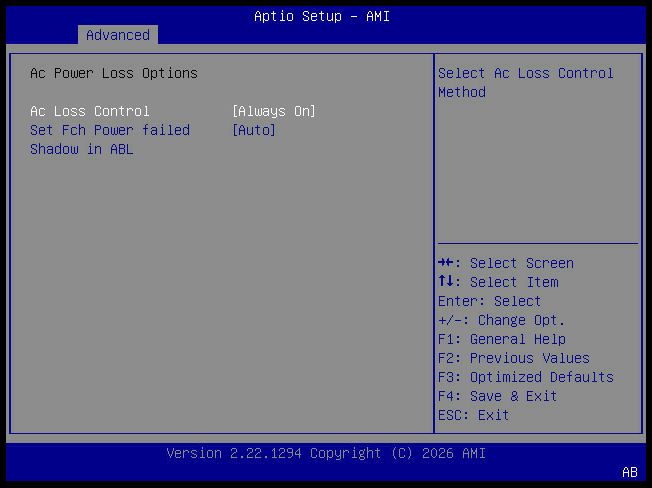Click the F1: General Help hint

click(x=502, y=339)
